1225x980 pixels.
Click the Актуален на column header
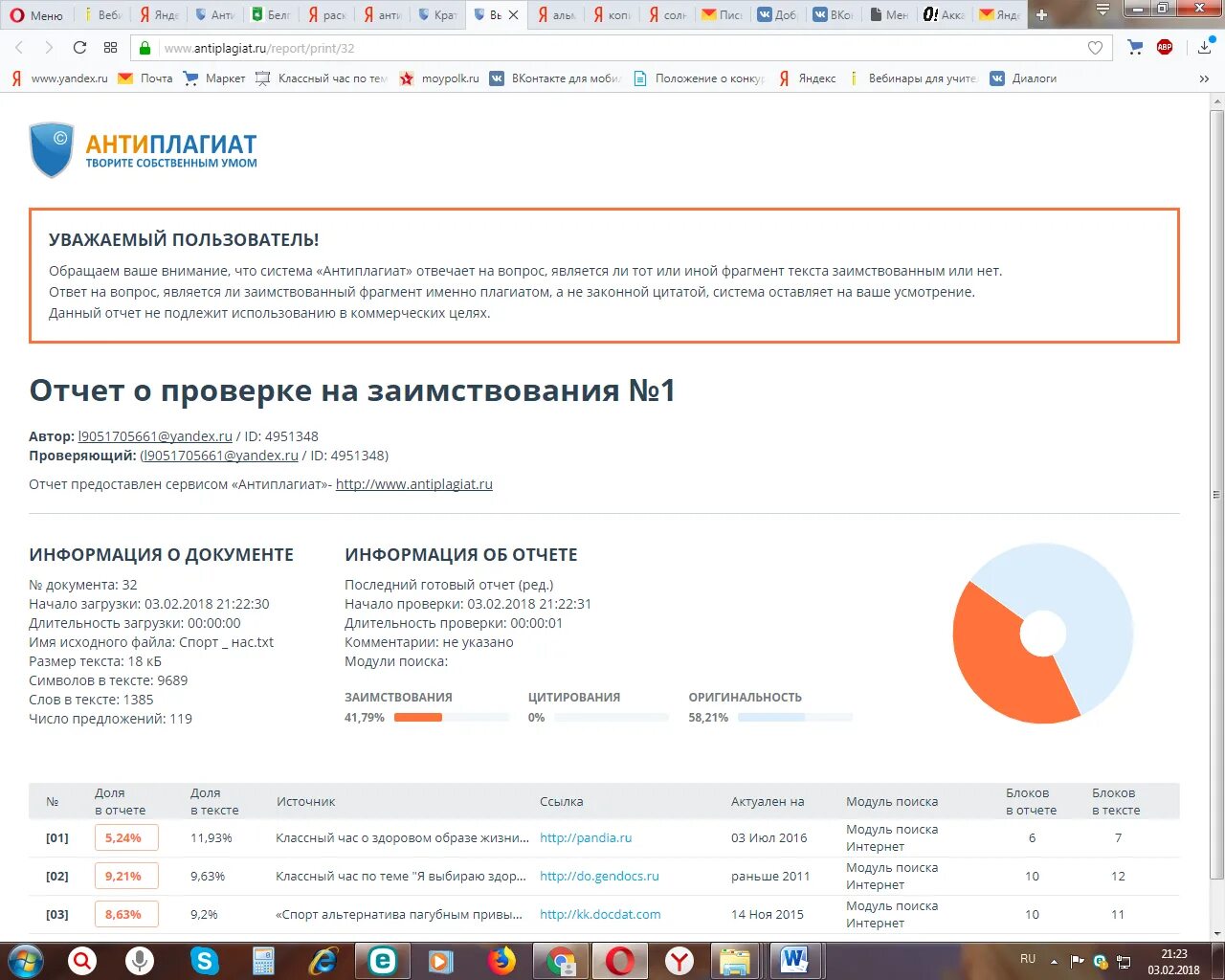(x=768, y=802)
